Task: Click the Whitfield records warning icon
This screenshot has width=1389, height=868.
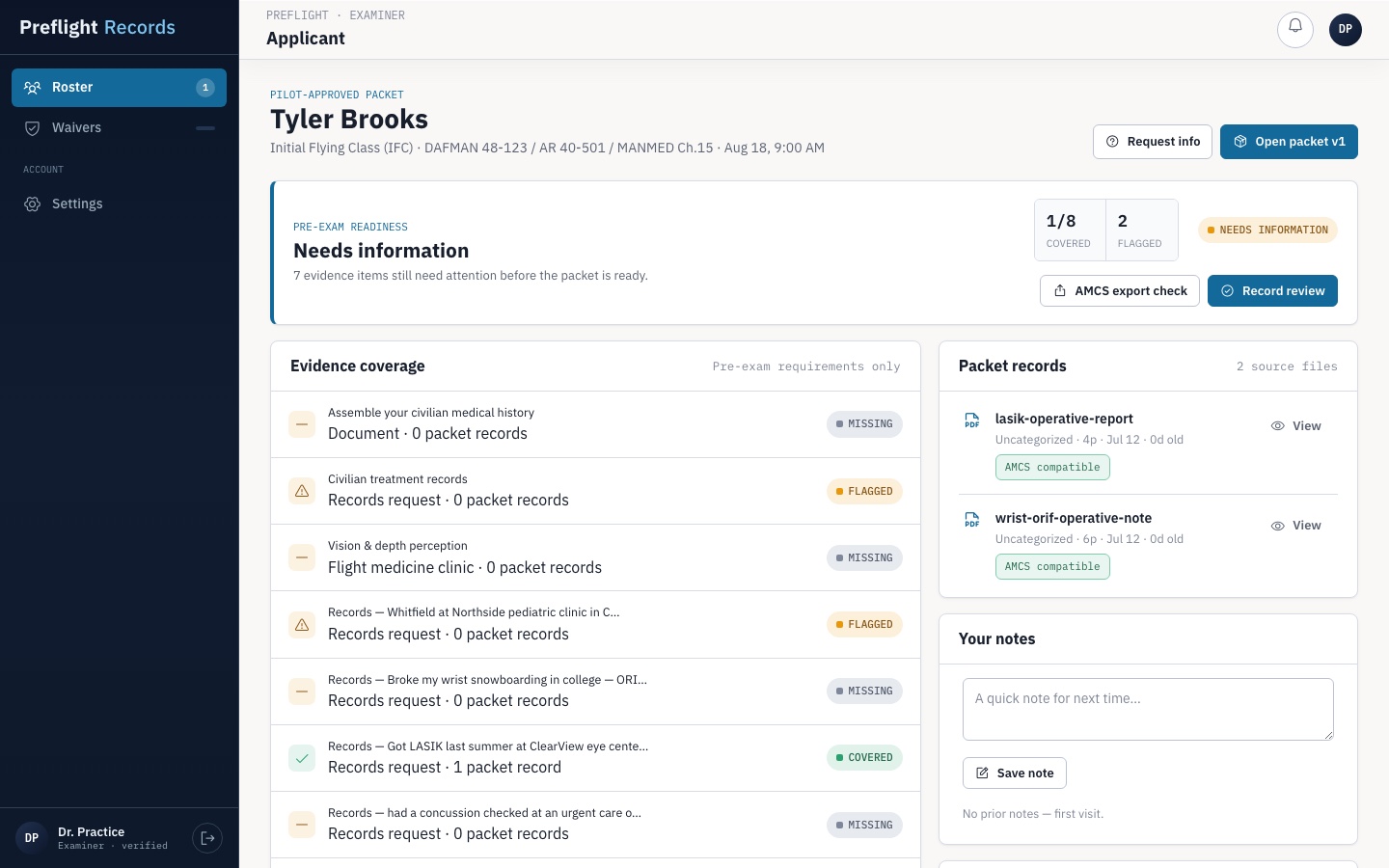Action: (x=302, y=625)
